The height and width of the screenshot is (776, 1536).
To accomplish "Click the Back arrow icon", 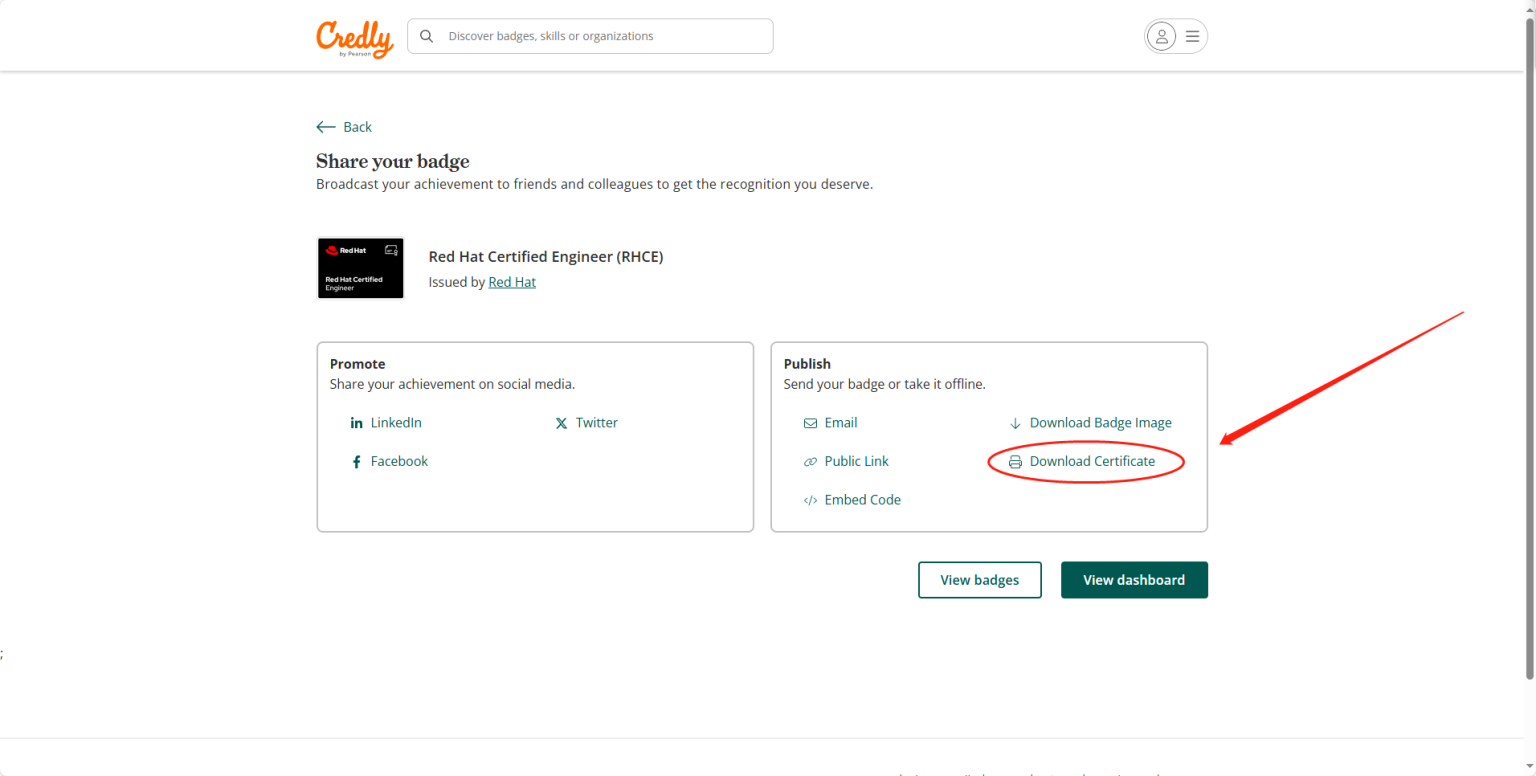I will 326,127.
